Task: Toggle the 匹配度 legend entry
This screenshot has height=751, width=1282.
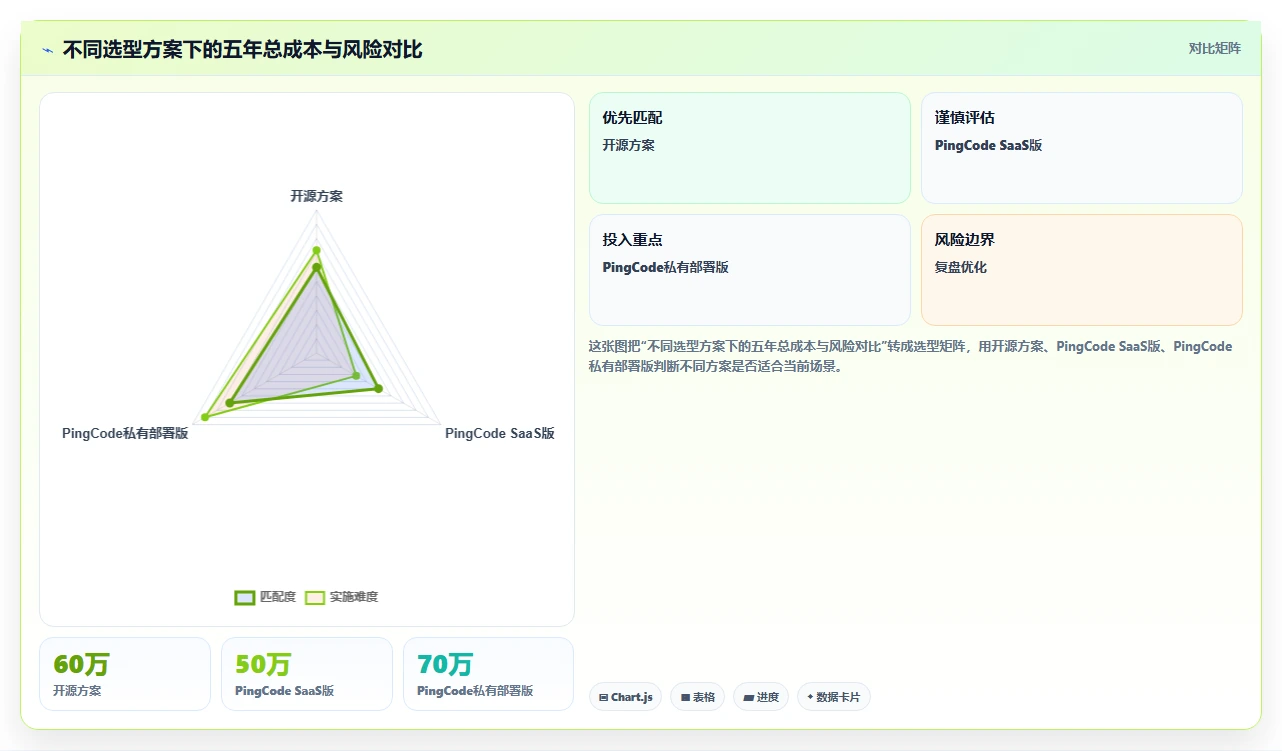Action: point(266,597)
